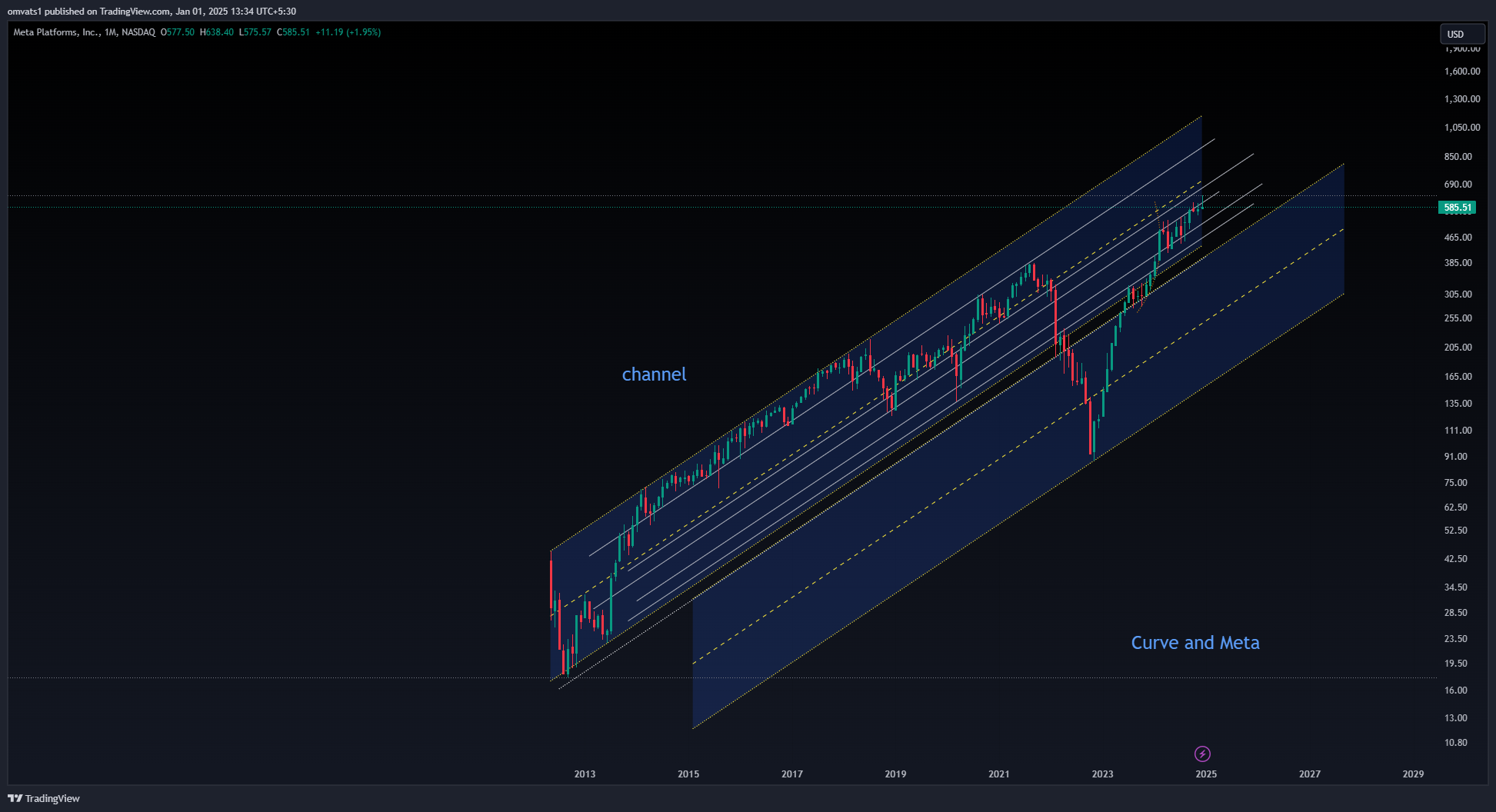The width and height of the screenshot is (1496, 812).
Task: Click the 52.50 price scale label
Action: click(x=1456, y=531)
